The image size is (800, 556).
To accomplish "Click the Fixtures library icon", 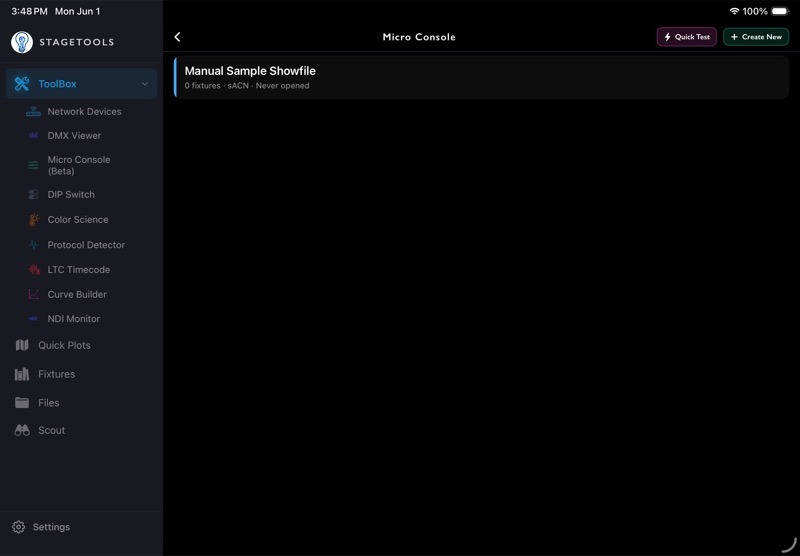I will 22,374.
